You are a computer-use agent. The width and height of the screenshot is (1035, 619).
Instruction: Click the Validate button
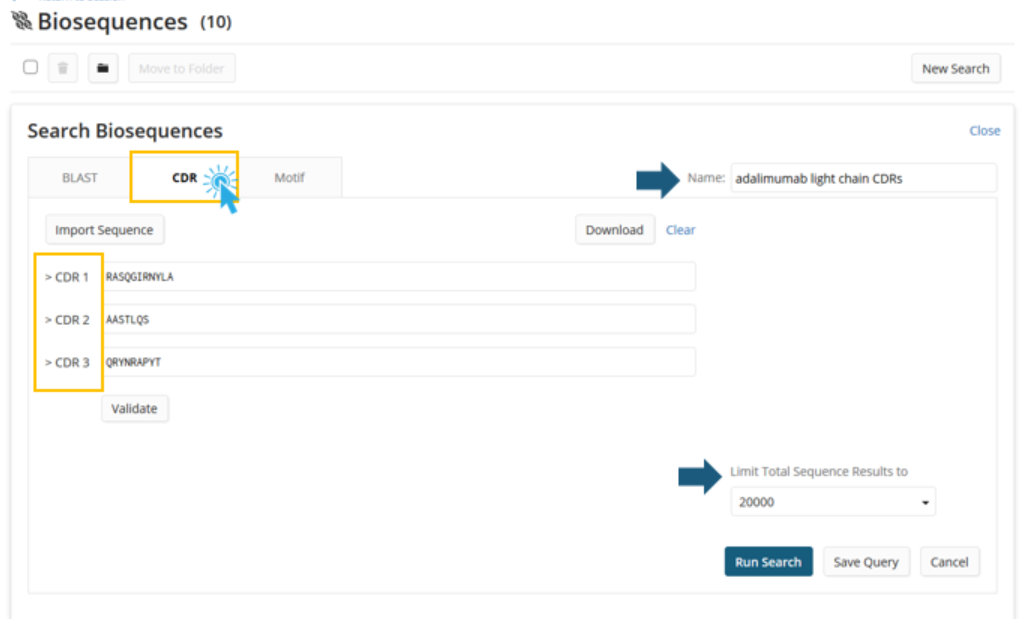pyautogui.click(x=135, y=408)
